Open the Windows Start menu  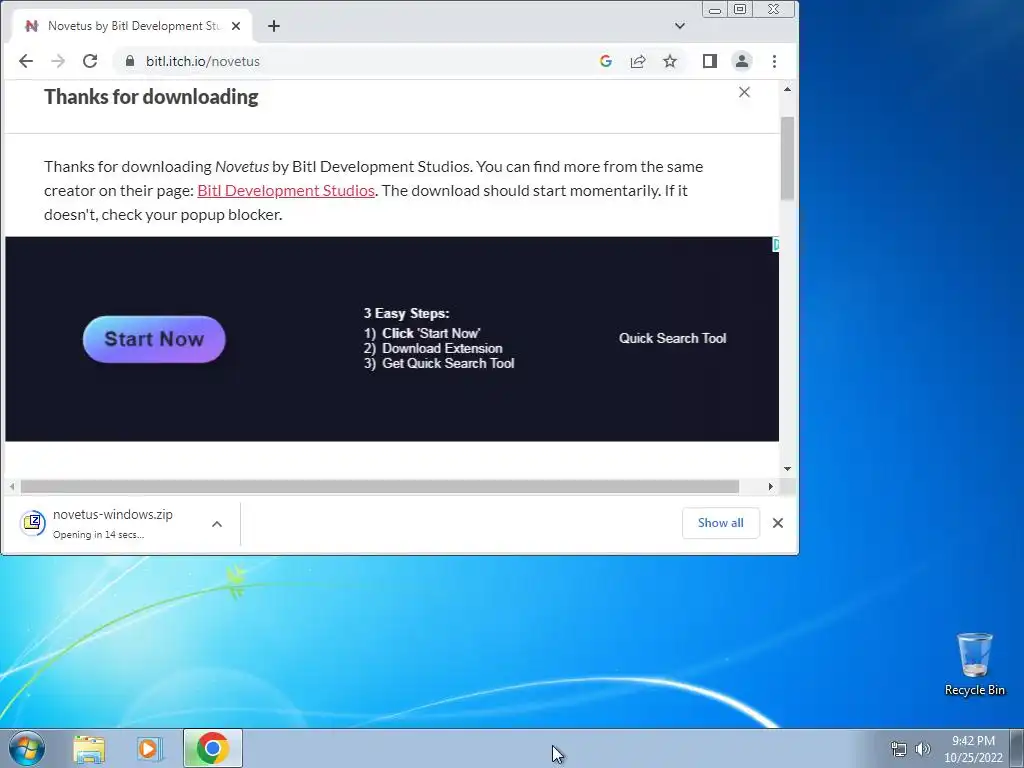tap(26, 748)
